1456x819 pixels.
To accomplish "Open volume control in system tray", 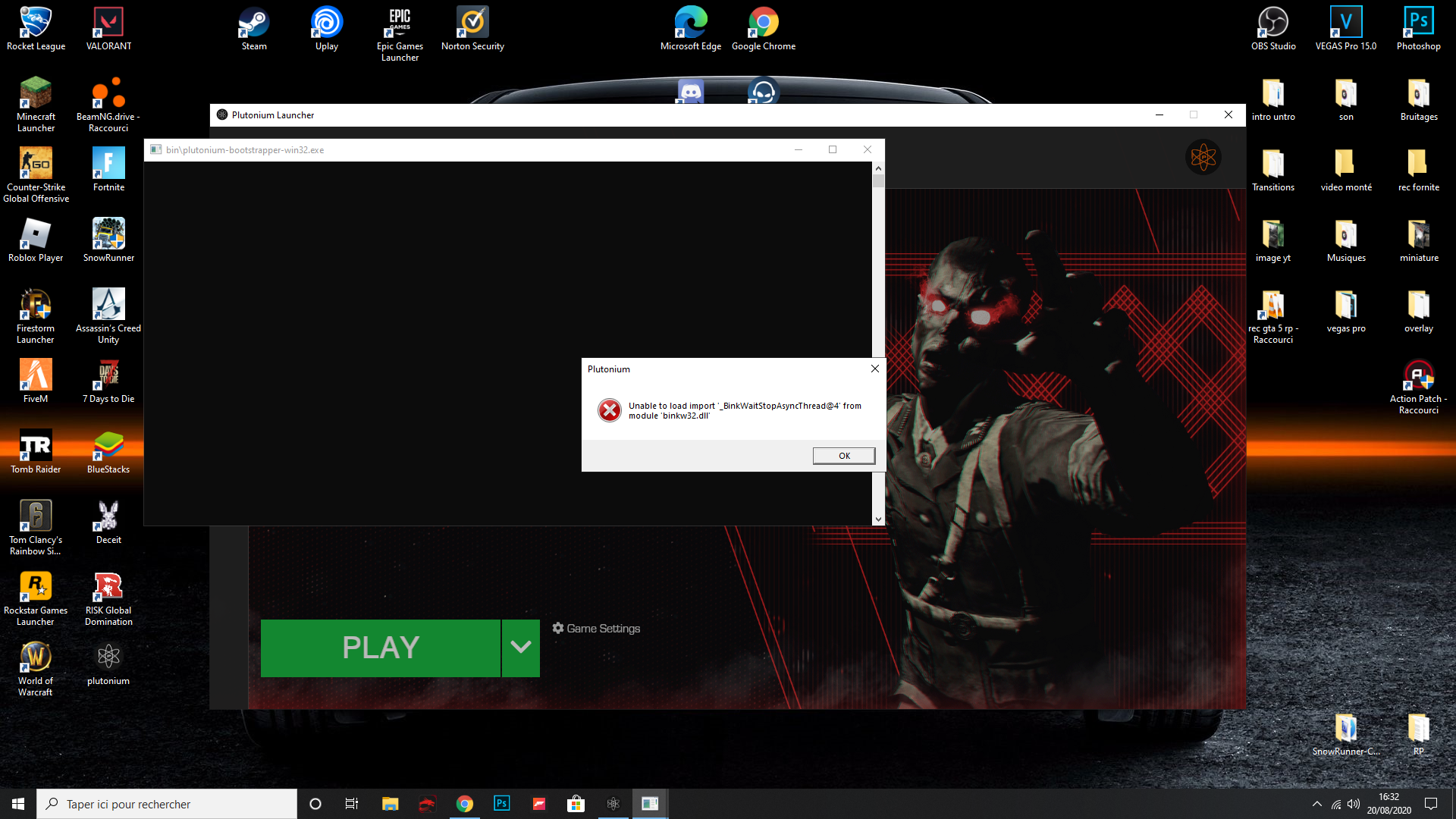I will 1354,804.
